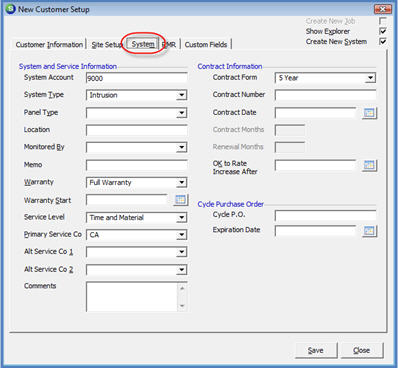This screenshot has height=368, width=398.
Task: Click the Contract Date input field
Action: point(316,113)
